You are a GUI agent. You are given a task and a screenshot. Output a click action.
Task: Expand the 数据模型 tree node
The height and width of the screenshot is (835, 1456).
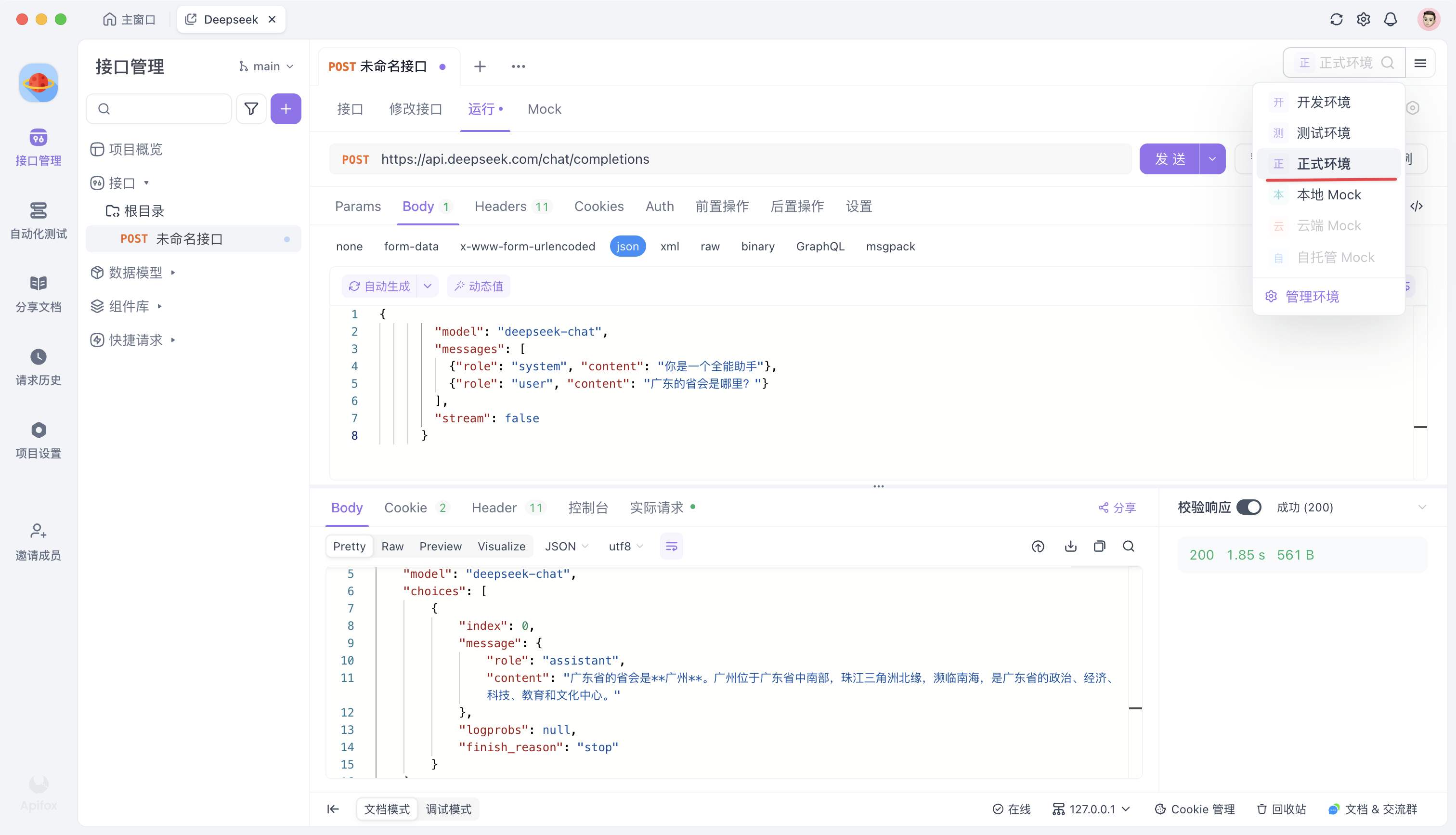pos(172,273)
